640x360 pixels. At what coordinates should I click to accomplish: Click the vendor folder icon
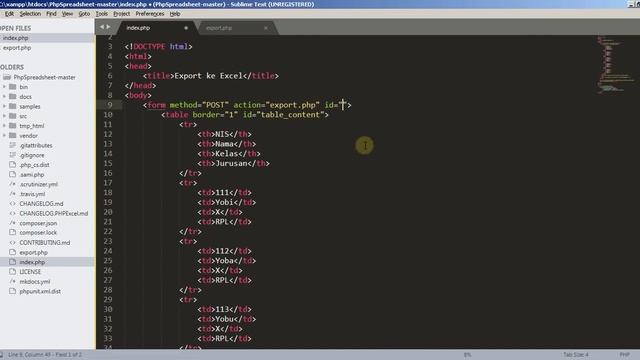coord(13,136)
